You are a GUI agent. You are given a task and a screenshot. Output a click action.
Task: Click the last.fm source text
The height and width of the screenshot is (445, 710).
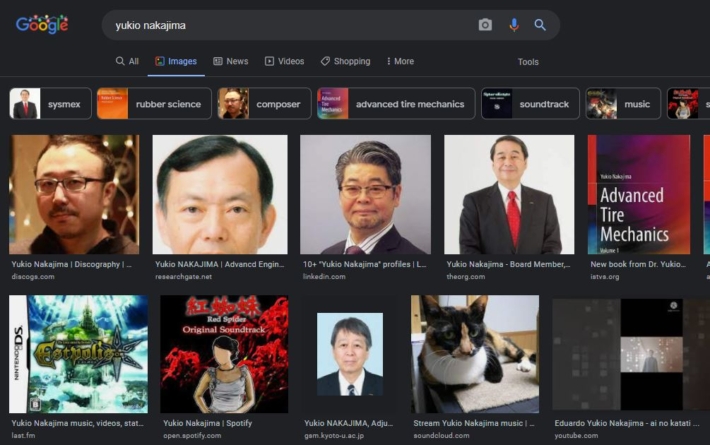tap(23, 435)
